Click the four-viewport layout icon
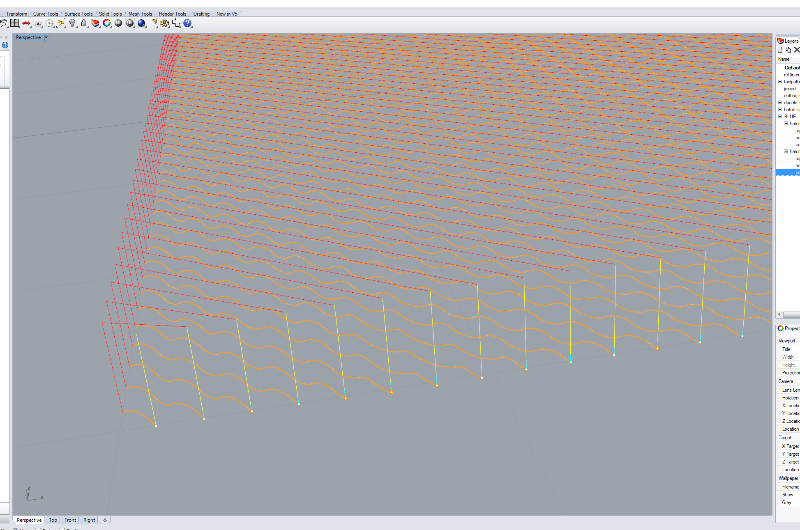Screen dimensions: 800x530 15,23
